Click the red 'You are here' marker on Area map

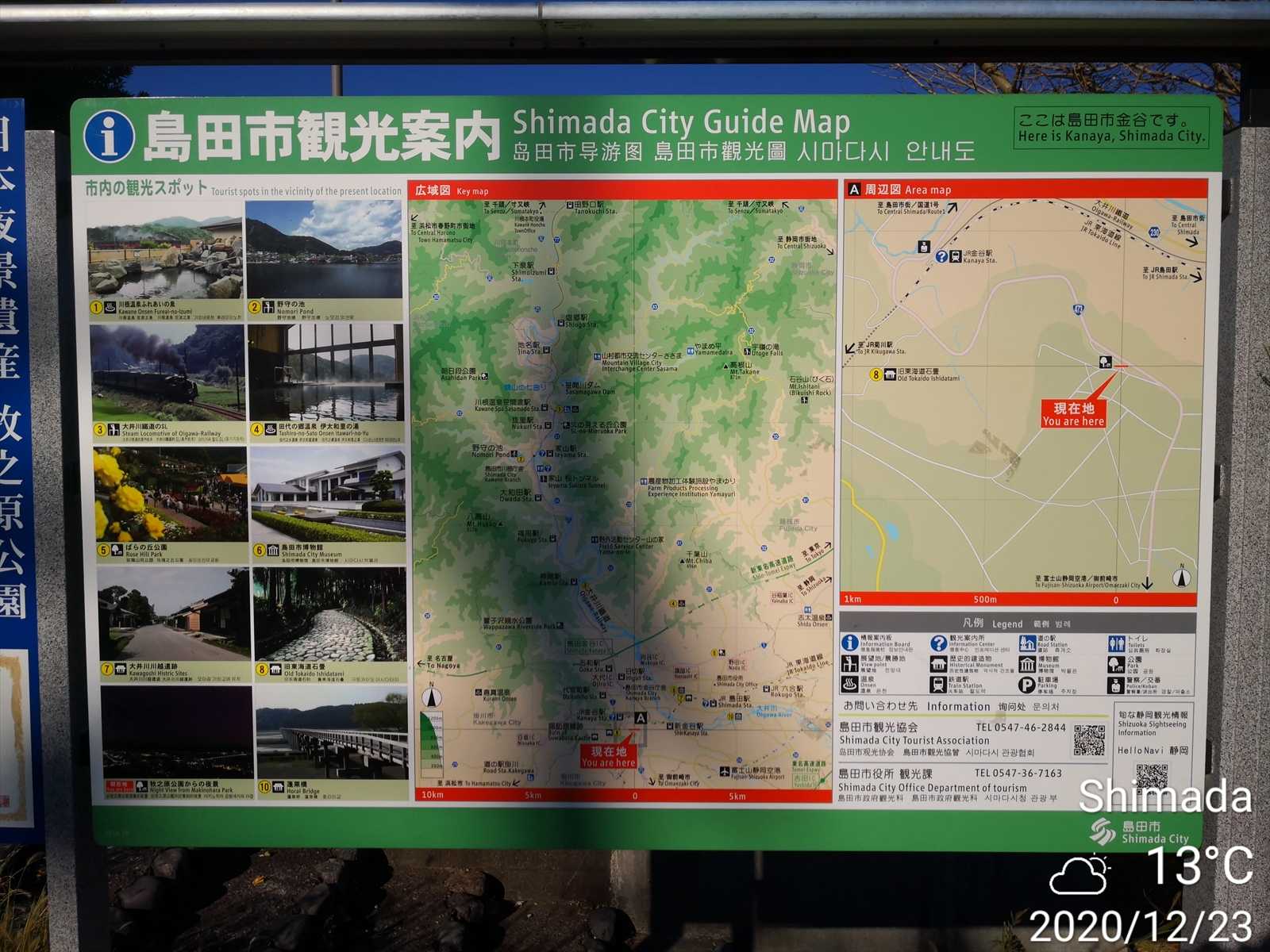[x=1073, y=413]
